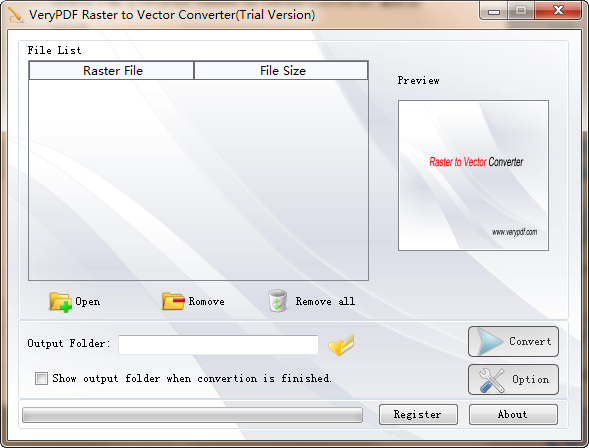Click the Raster File column header
The height and width of the screenshot is (448, 589).
click(x=112, y=71)
